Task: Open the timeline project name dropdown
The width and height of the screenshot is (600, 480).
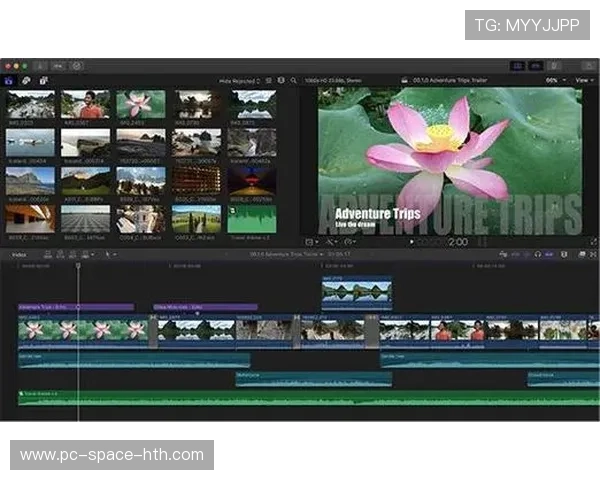Action: [287, 254]
